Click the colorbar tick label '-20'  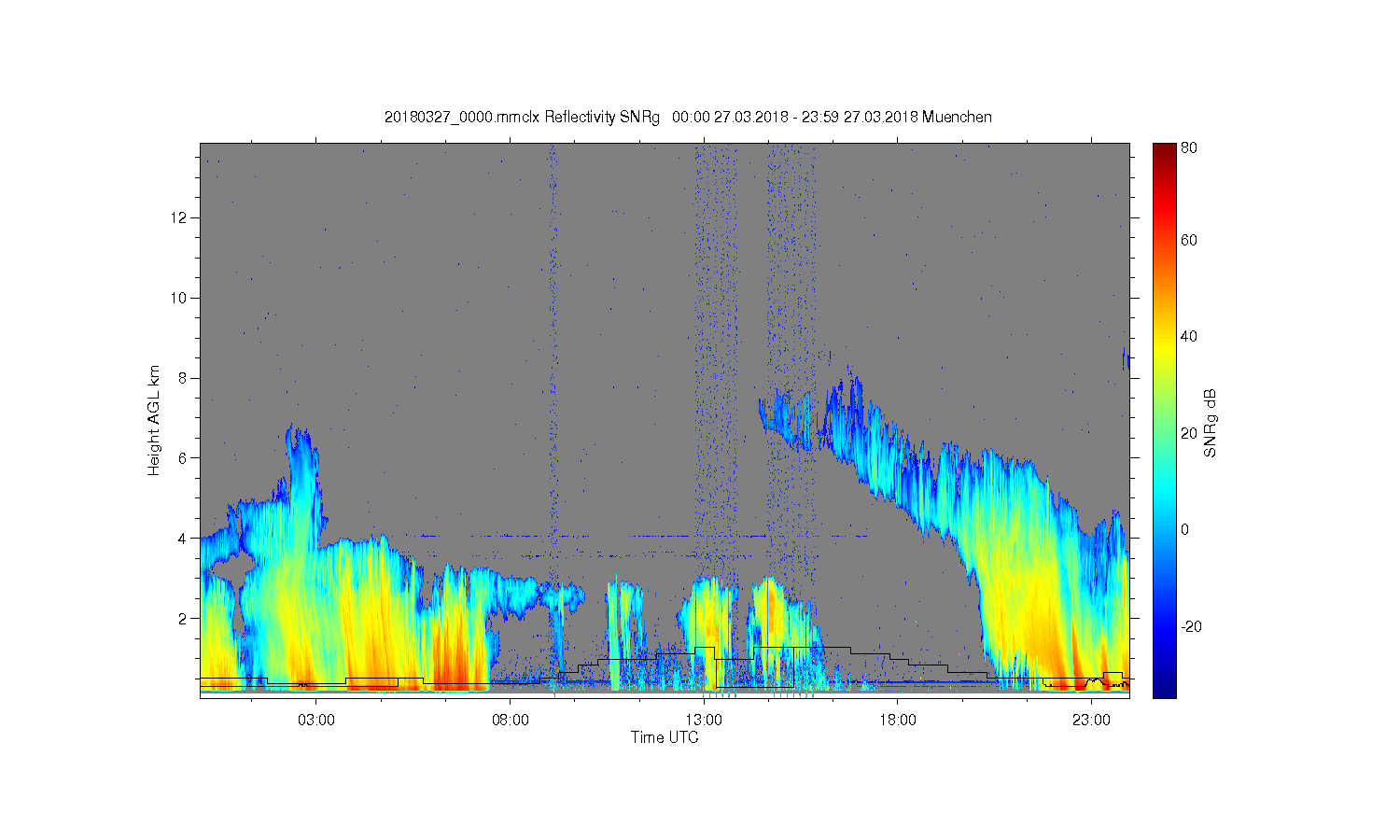coord(1191,626)
